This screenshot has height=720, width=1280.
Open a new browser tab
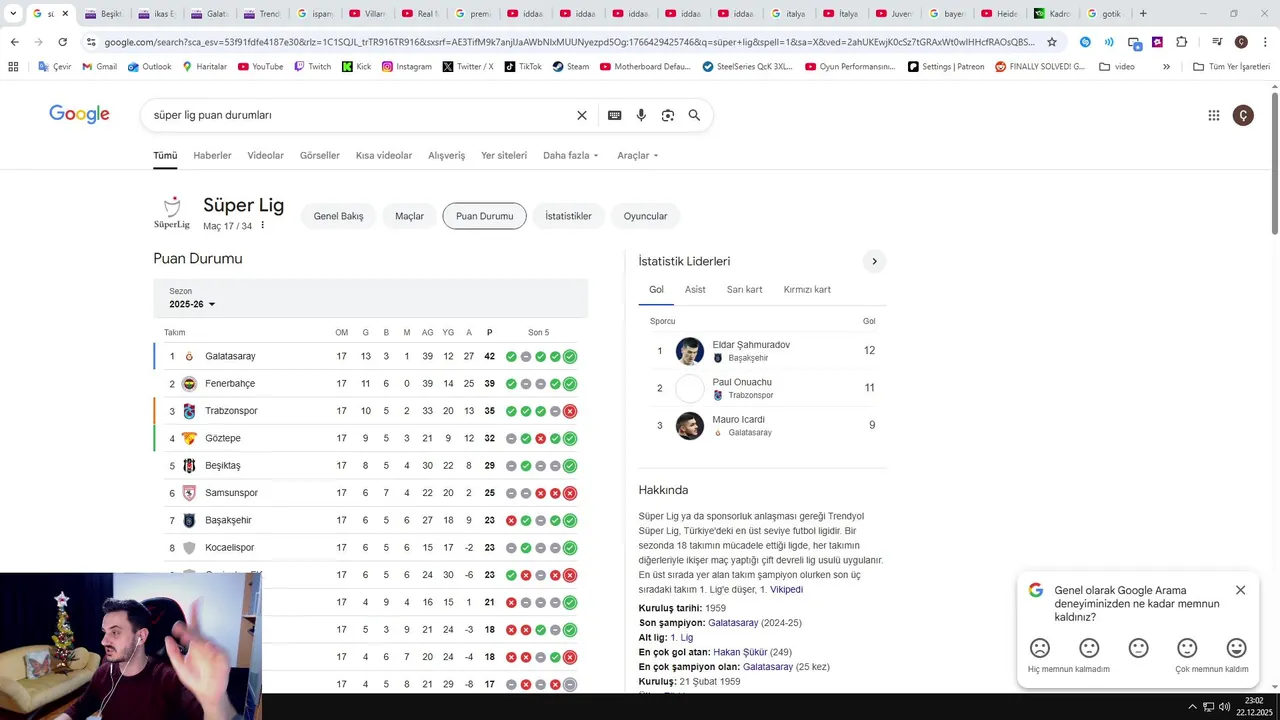pos(1143,14)
